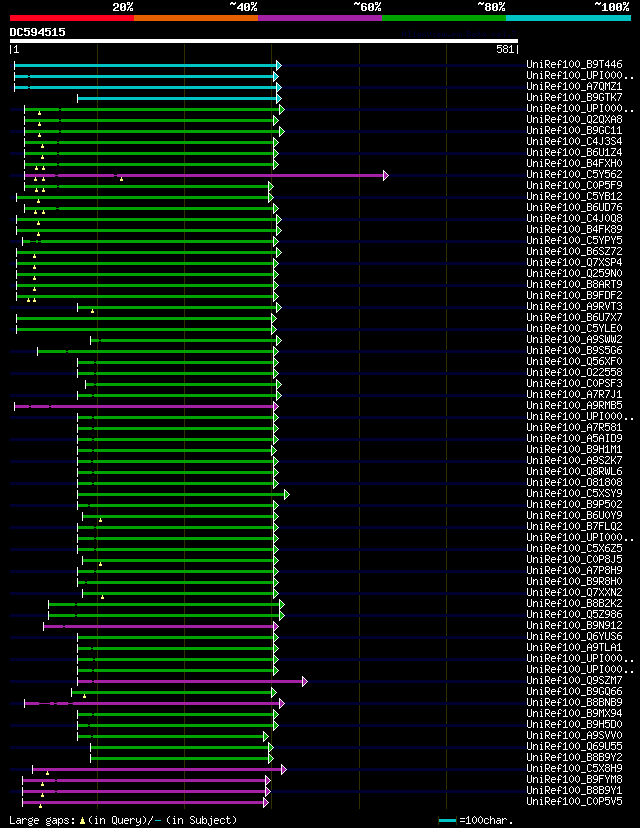Open hit UniRef100_B9FDF2

pyautogui.click(x=574, y=295)
